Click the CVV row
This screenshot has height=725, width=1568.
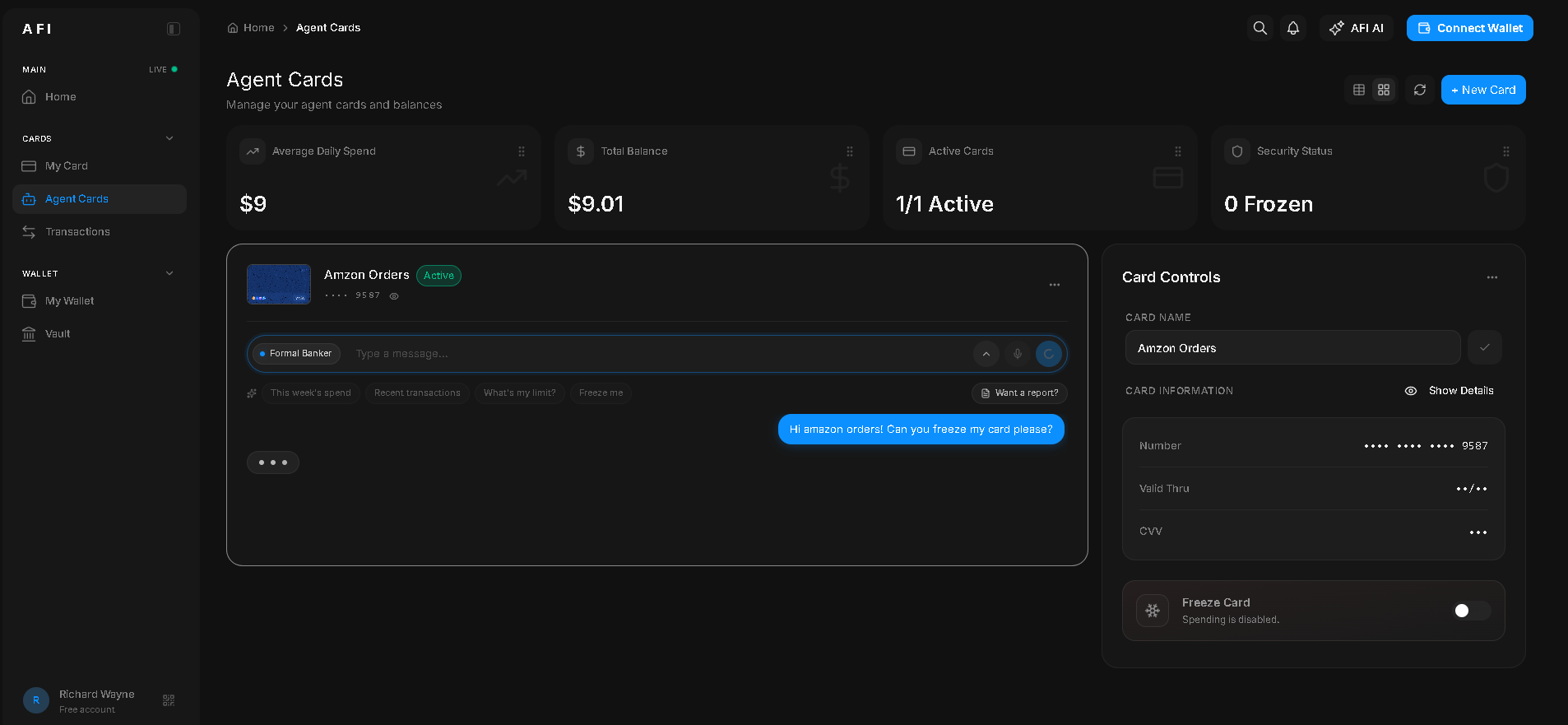coord(1314,532)
